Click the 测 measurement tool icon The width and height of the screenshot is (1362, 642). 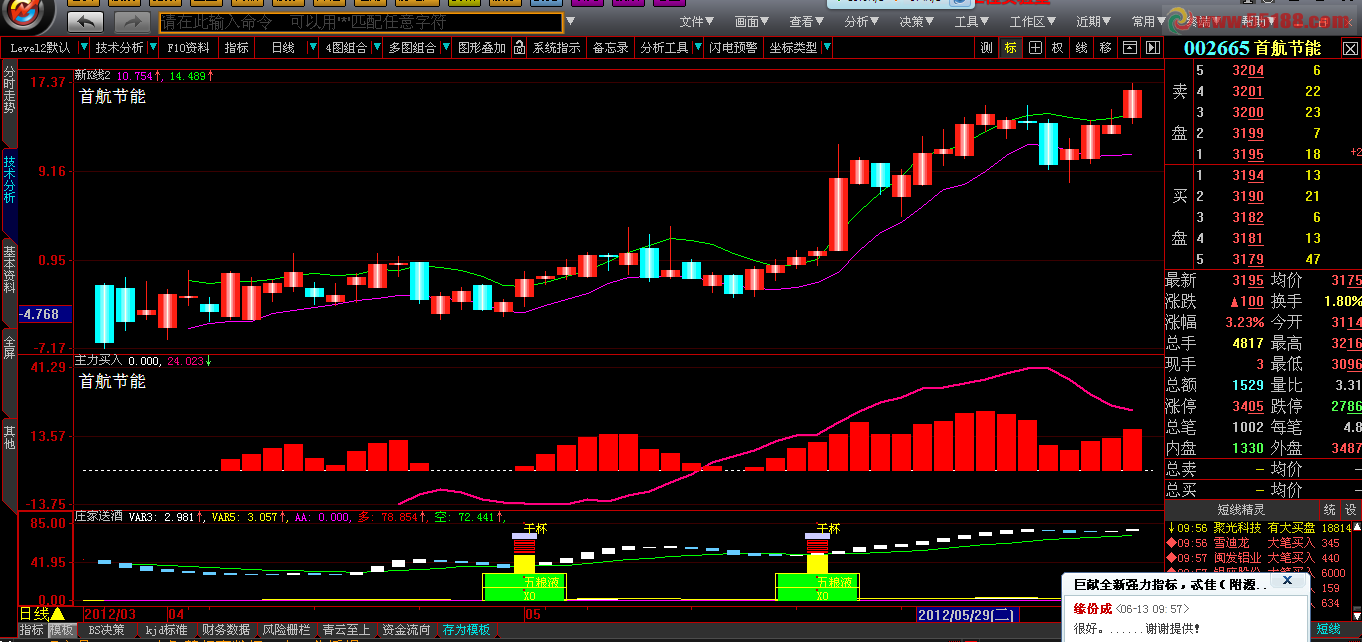(x=986, y=47)
